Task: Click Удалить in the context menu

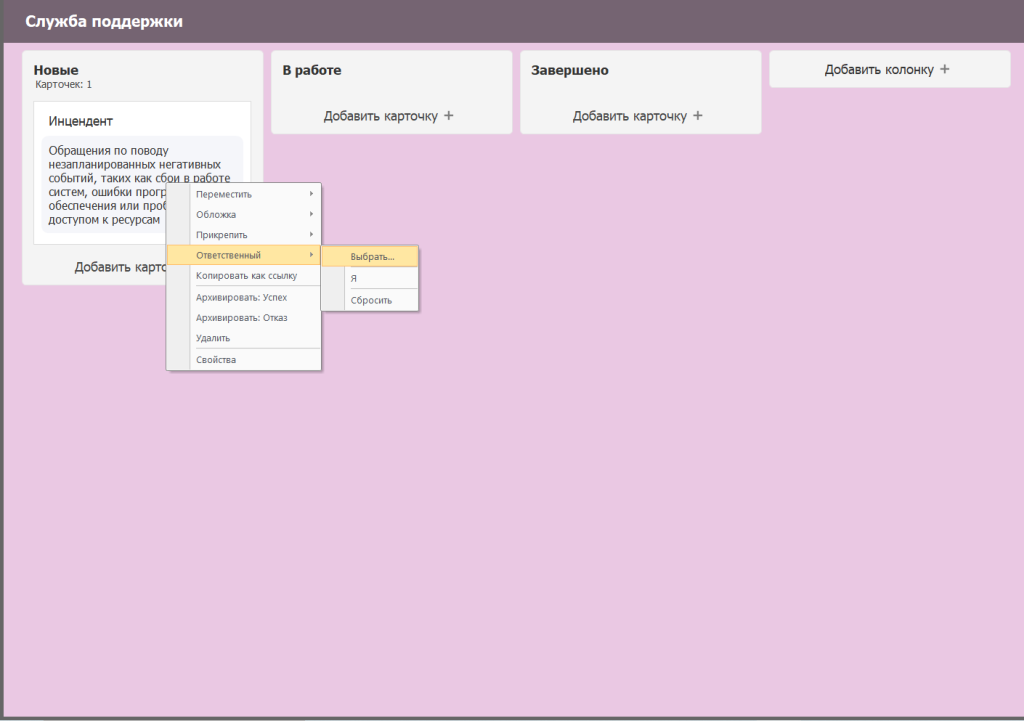Action: click(213, 338)
